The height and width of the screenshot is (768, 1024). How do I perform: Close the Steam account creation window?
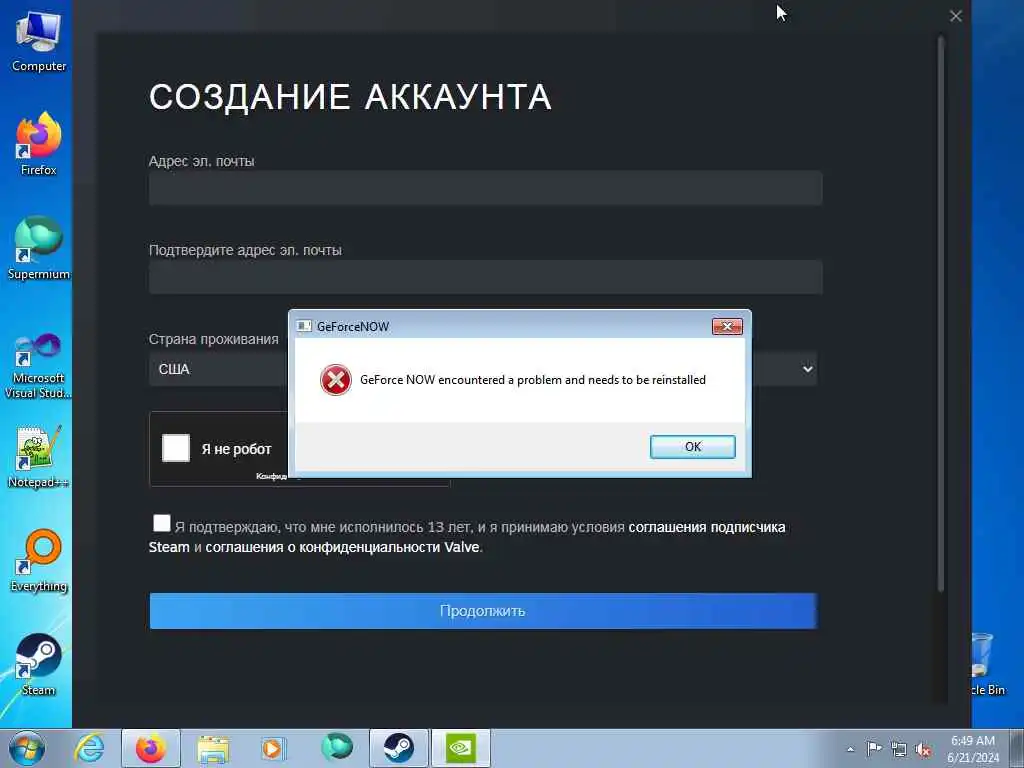tap(955, 16)
